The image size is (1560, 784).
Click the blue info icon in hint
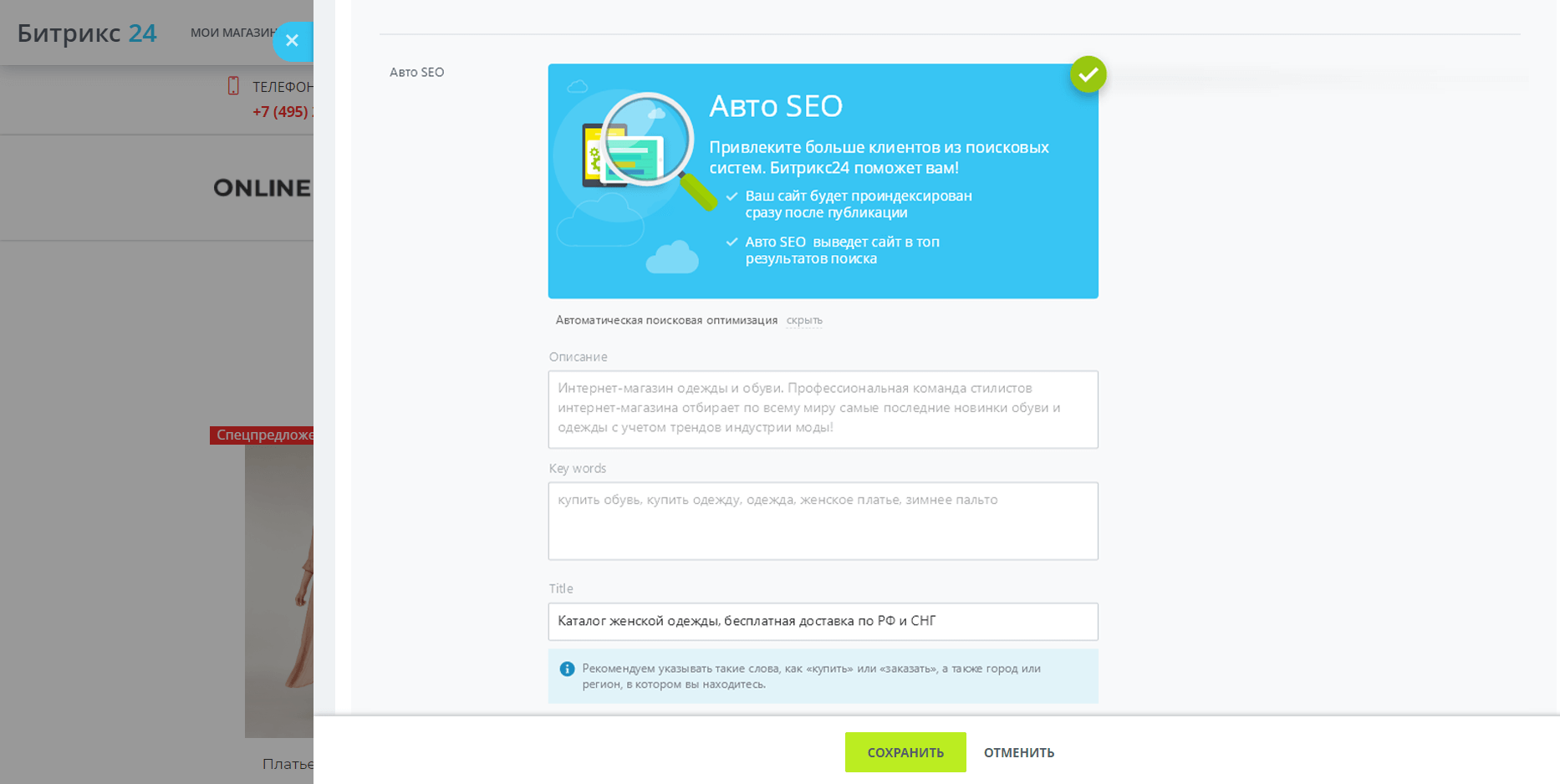point(567,669)
